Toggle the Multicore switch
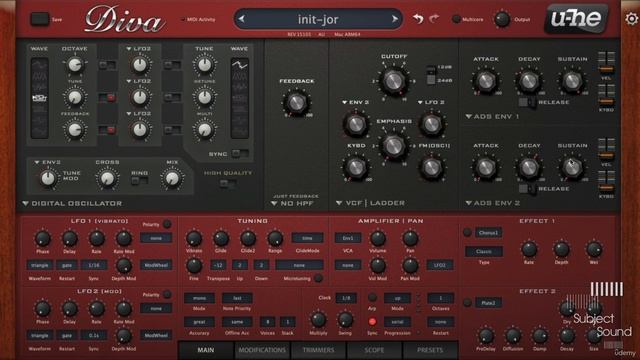The width and height of the screenshot is (640, 360). [456, 19]
